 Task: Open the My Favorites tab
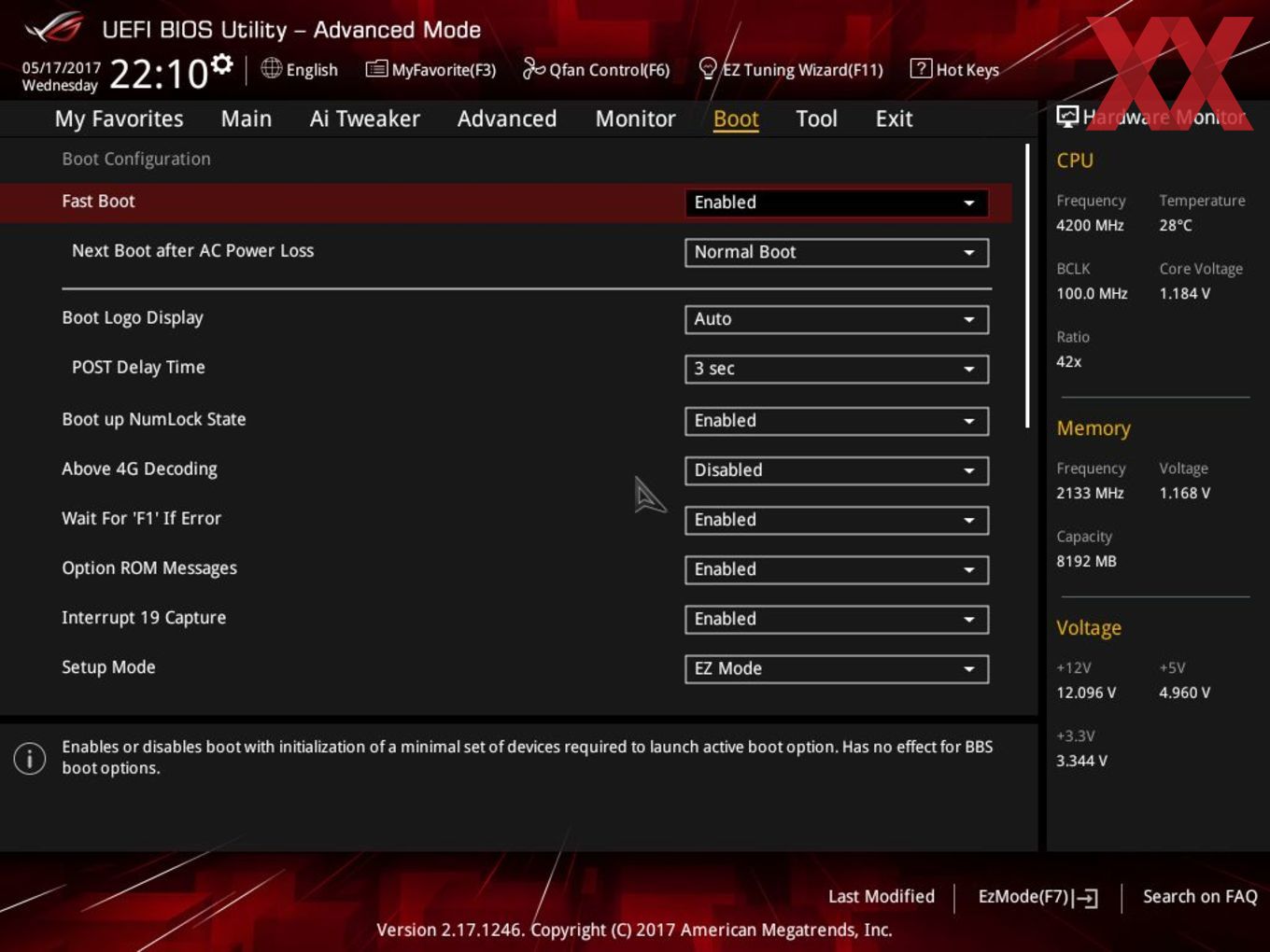click(119, 119)
